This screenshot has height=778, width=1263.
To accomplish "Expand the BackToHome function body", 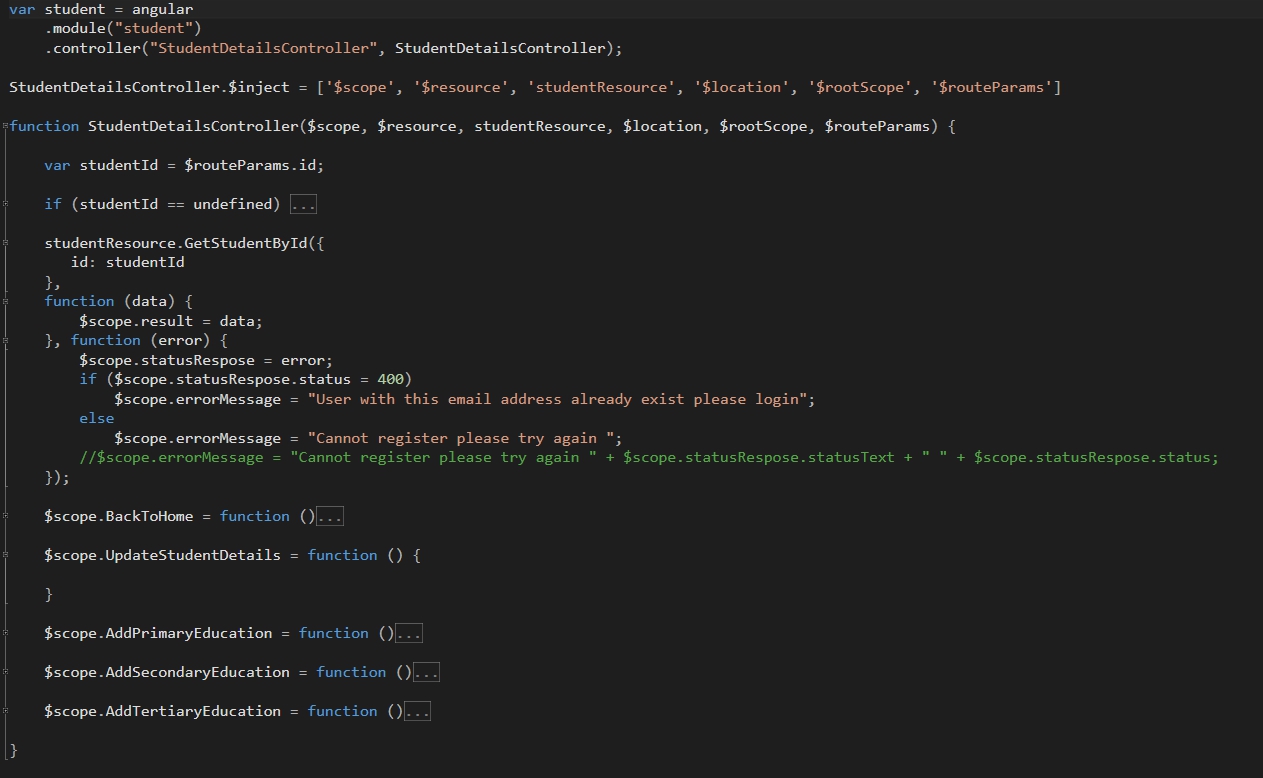I will pos(331,516).
